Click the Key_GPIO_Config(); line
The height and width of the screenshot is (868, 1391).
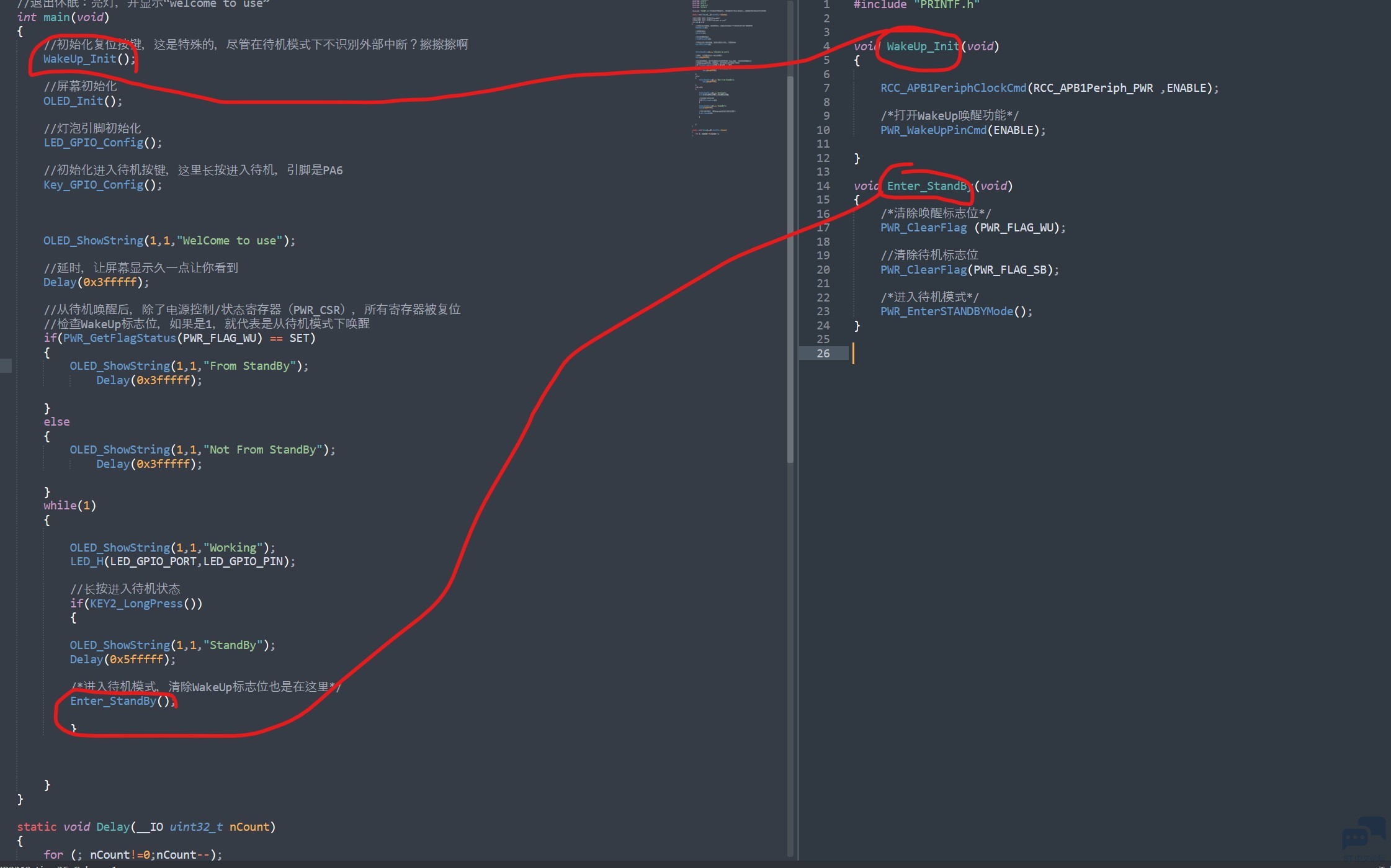pos(102,185)
